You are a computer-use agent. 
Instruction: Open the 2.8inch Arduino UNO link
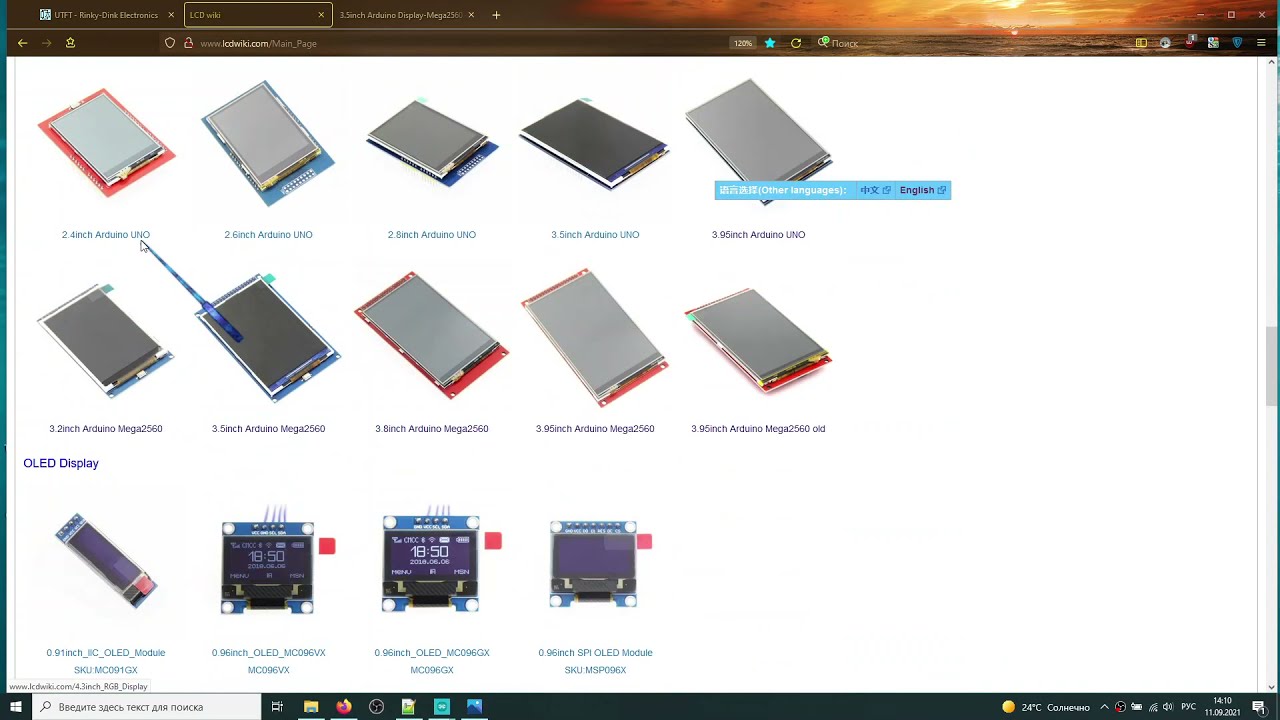click(432, 235)
